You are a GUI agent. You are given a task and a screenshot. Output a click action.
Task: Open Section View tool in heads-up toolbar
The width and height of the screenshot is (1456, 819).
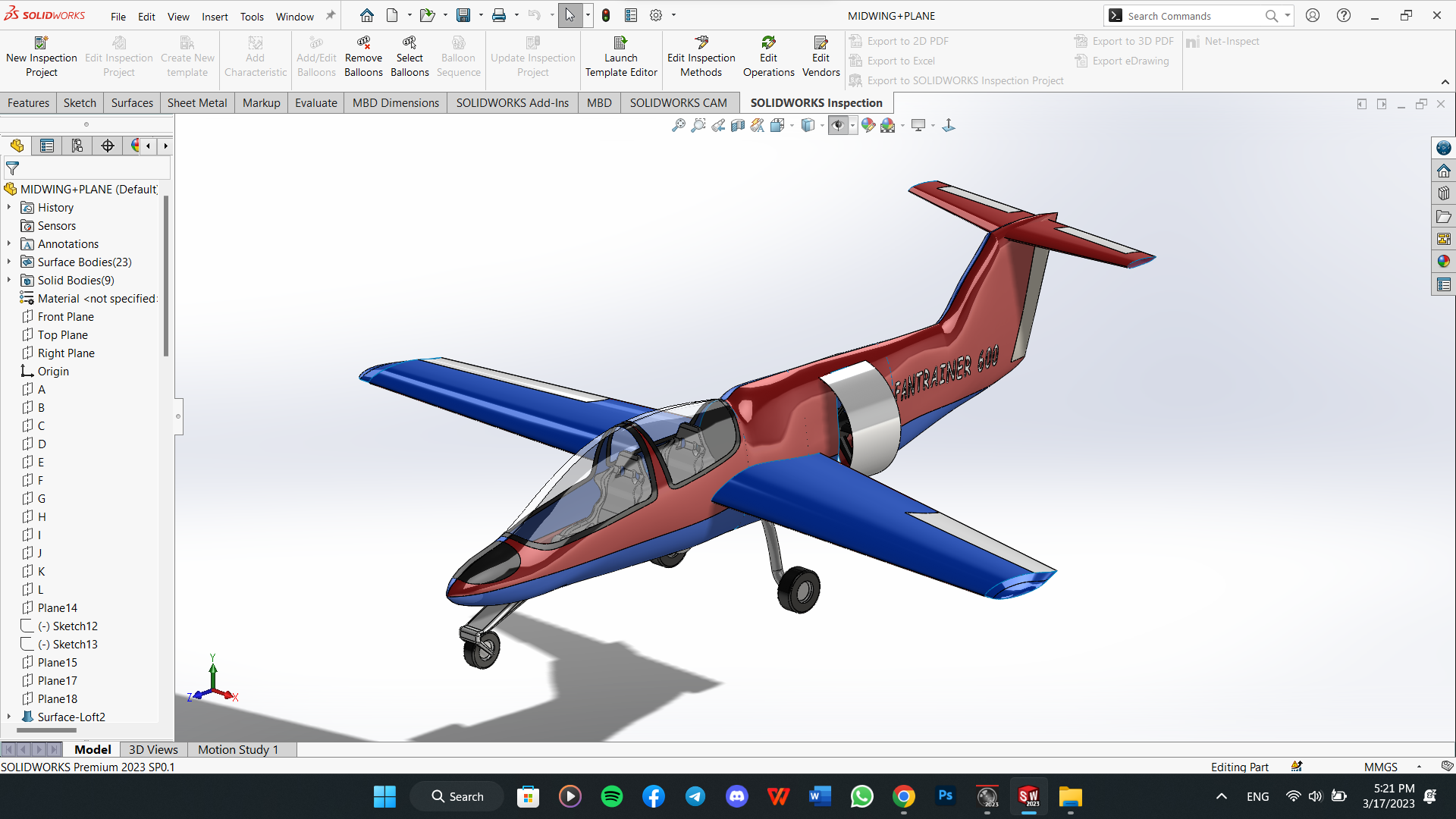click(x=738, y=125)
